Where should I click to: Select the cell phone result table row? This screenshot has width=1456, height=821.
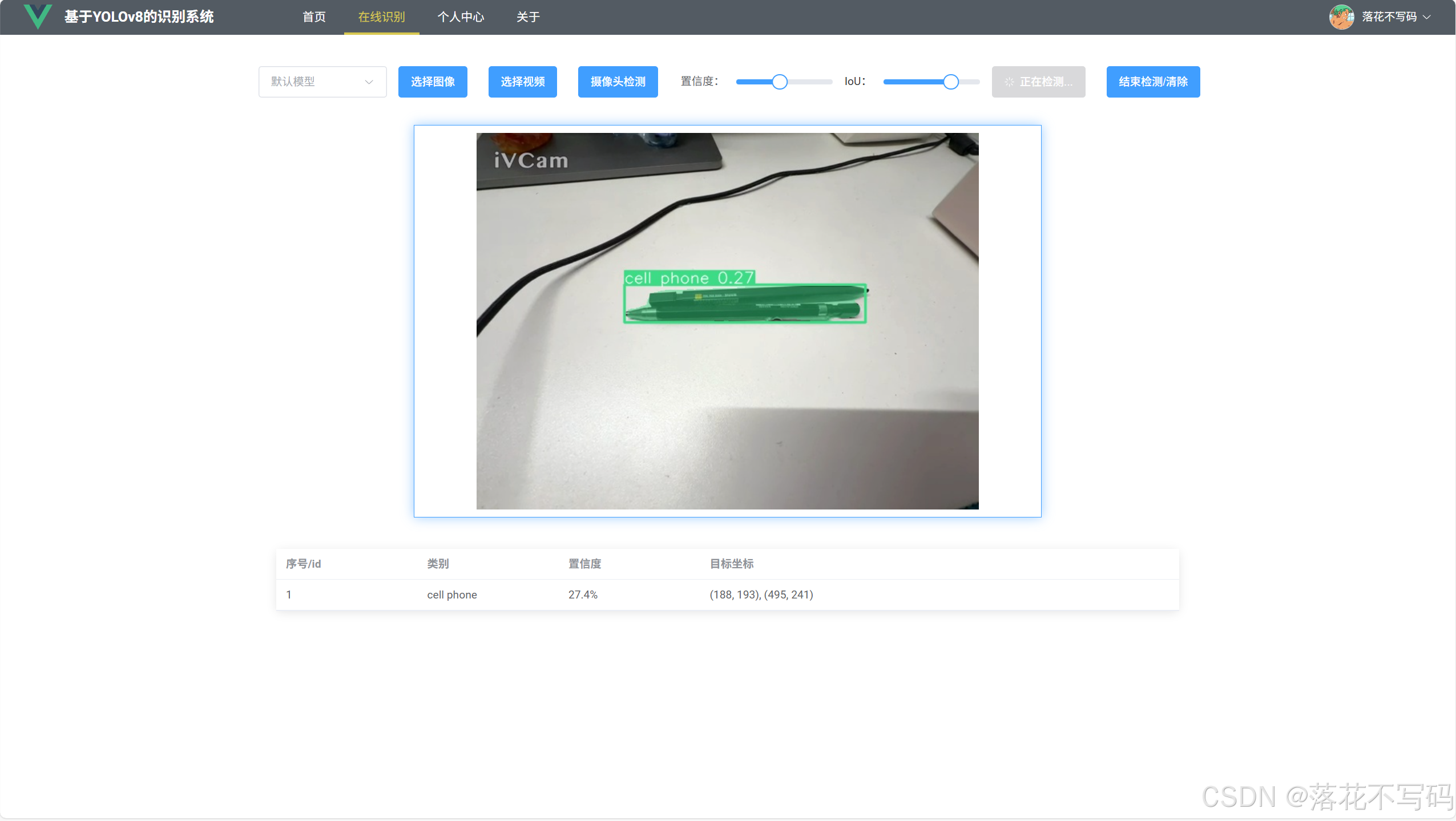[727, 594]
